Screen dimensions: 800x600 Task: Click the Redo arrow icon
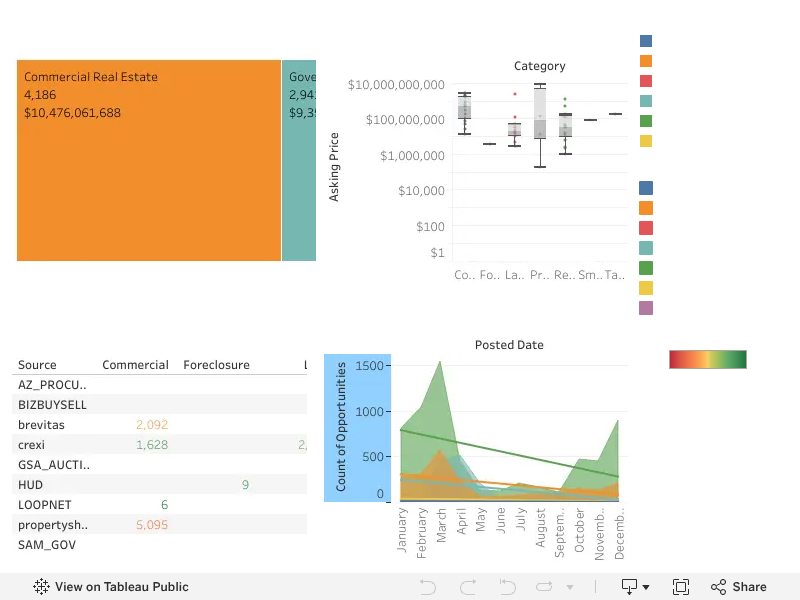(468, 587)
